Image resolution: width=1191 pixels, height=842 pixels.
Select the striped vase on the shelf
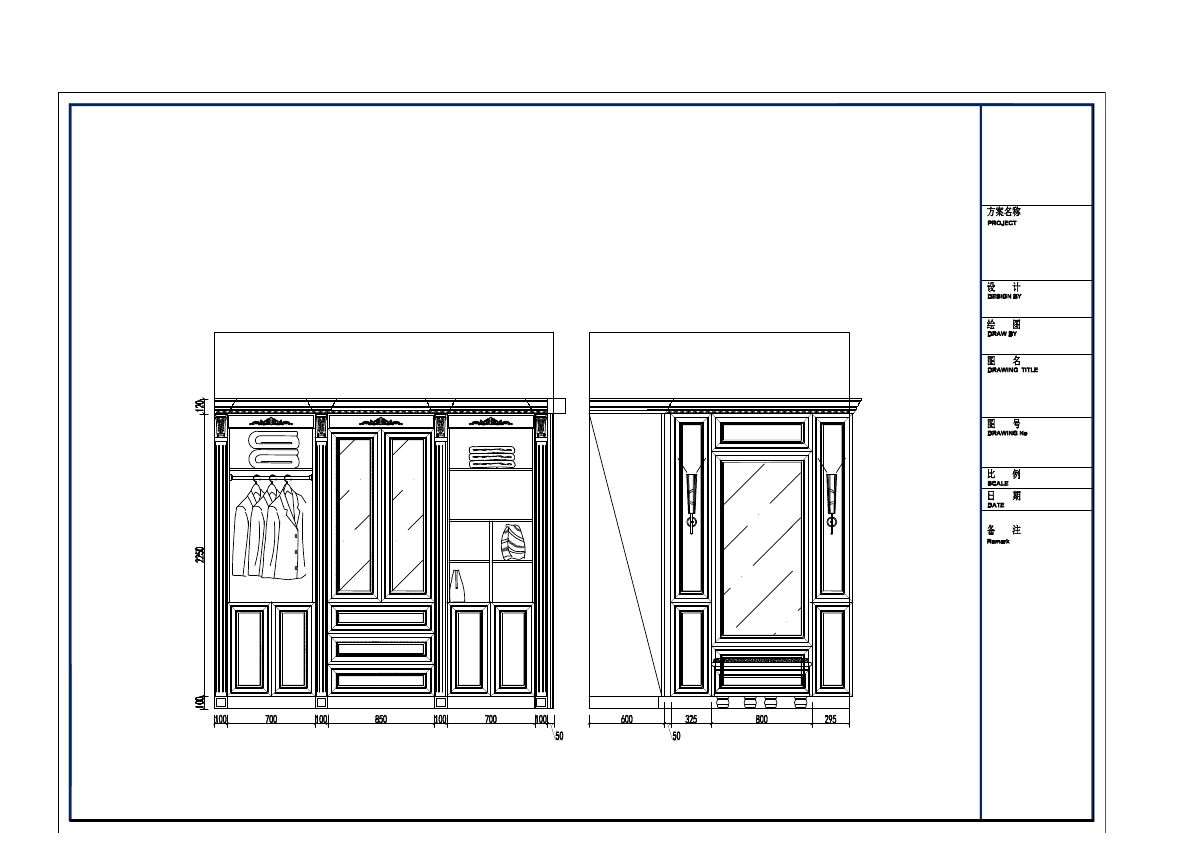[512, 542]
